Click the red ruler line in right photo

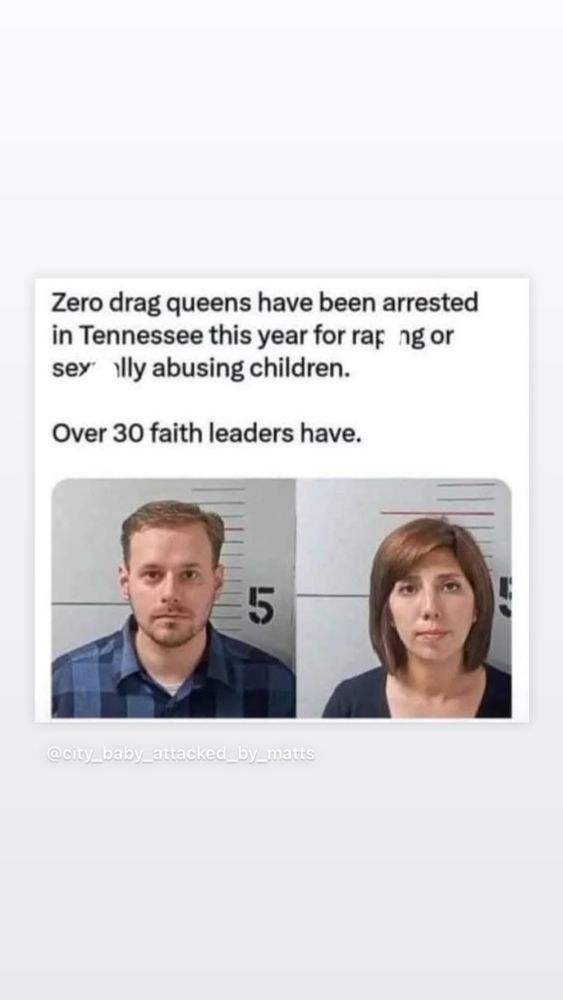(x=437, y=512)
